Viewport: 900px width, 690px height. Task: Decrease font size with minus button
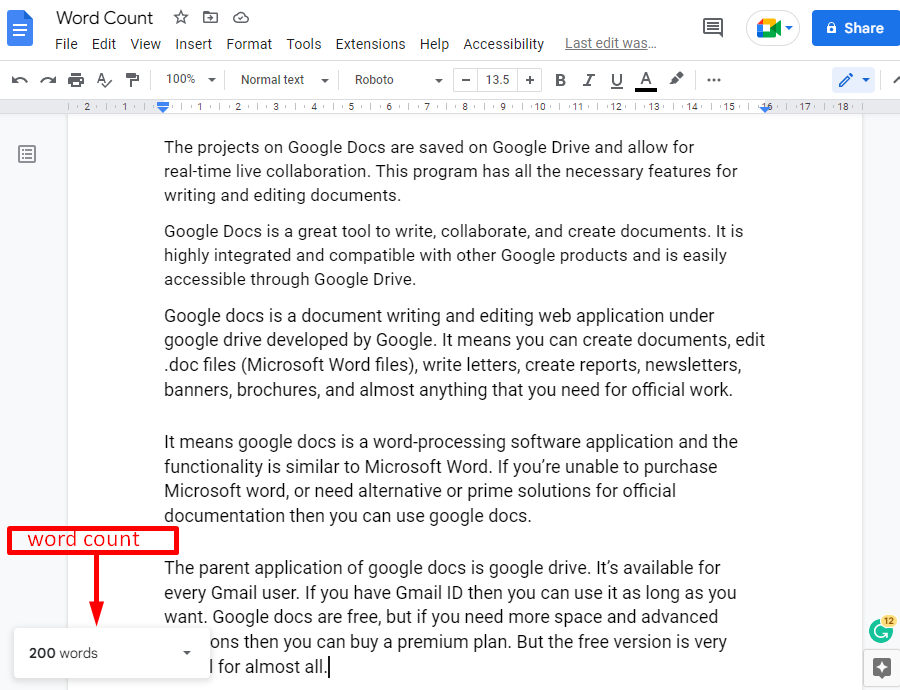(x=465, y=80)
